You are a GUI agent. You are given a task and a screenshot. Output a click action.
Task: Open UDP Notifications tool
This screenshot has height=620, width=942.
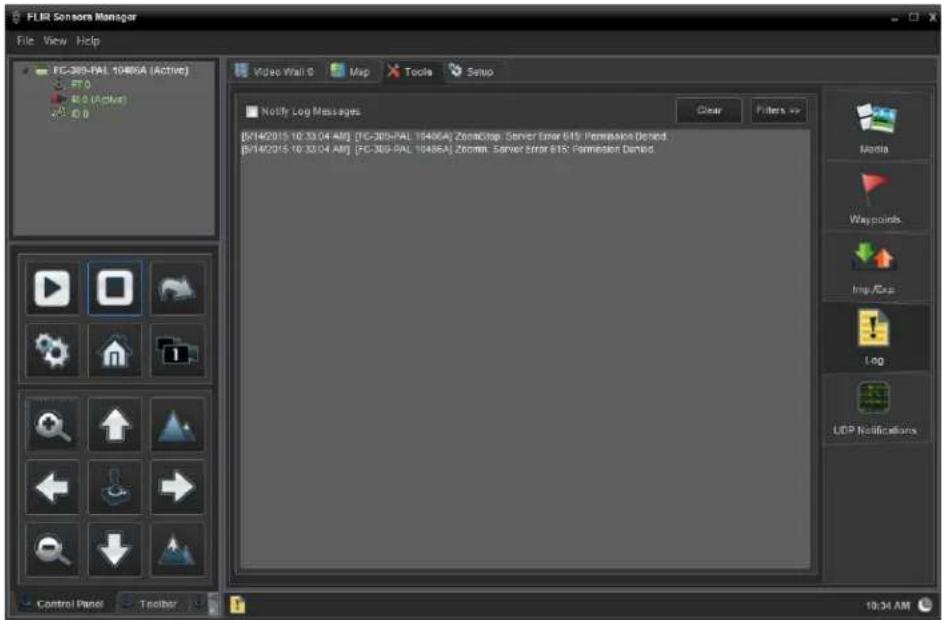pos(875,408)
